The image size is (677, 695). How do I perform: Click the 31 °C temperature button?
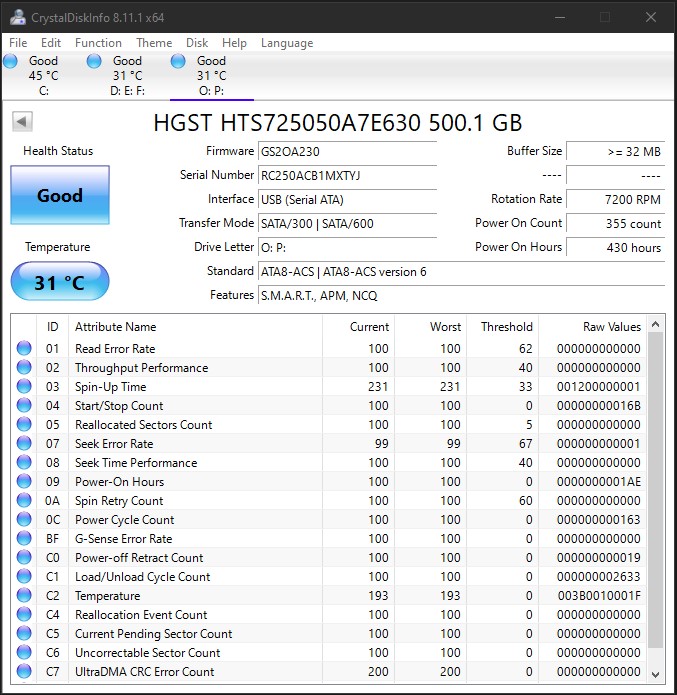pos(60,281)
